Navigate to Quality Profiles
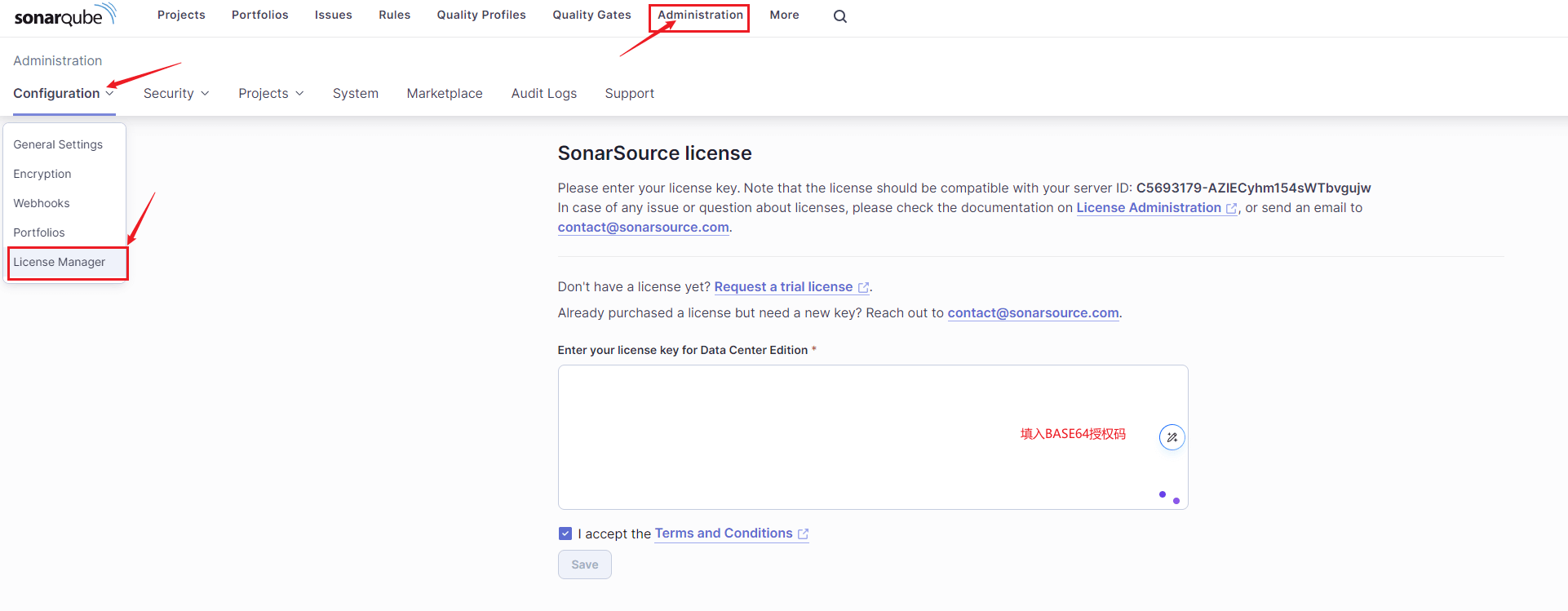 481,15
